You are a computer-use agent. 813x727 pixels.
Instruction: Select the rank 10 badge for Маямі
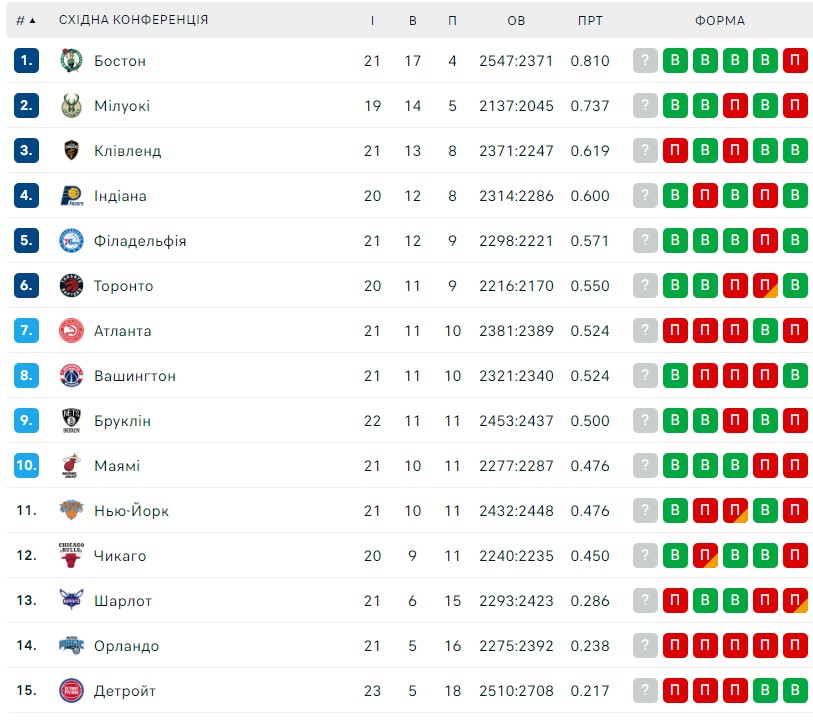click(26, 465)
